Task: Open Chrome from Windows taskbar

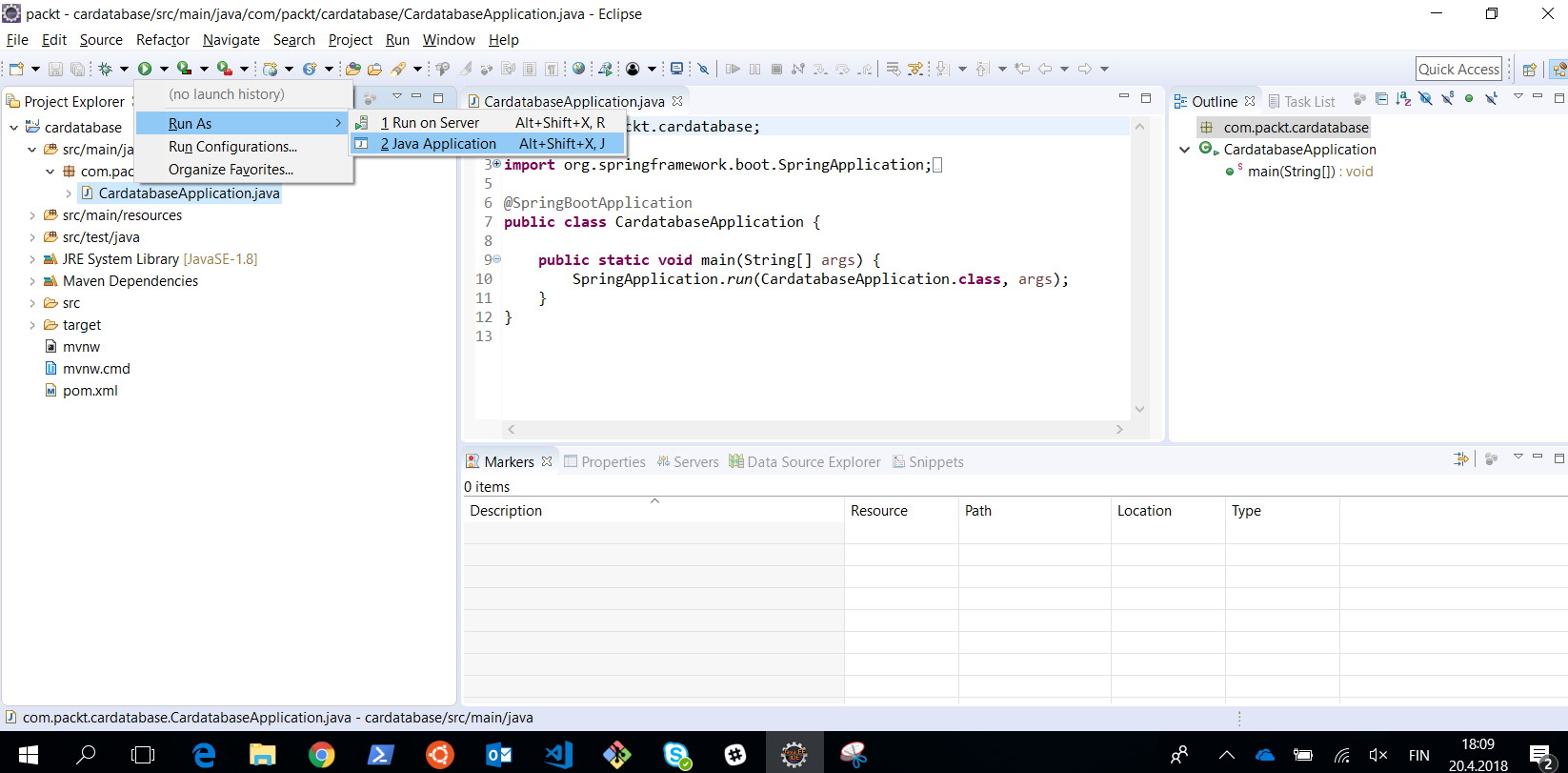Action: [322, 755]
